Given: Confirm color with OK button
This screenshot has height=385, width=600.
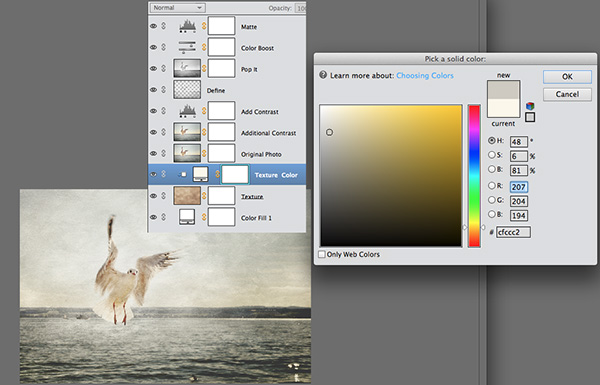Looking at the screenshot, I should point(567,77).
